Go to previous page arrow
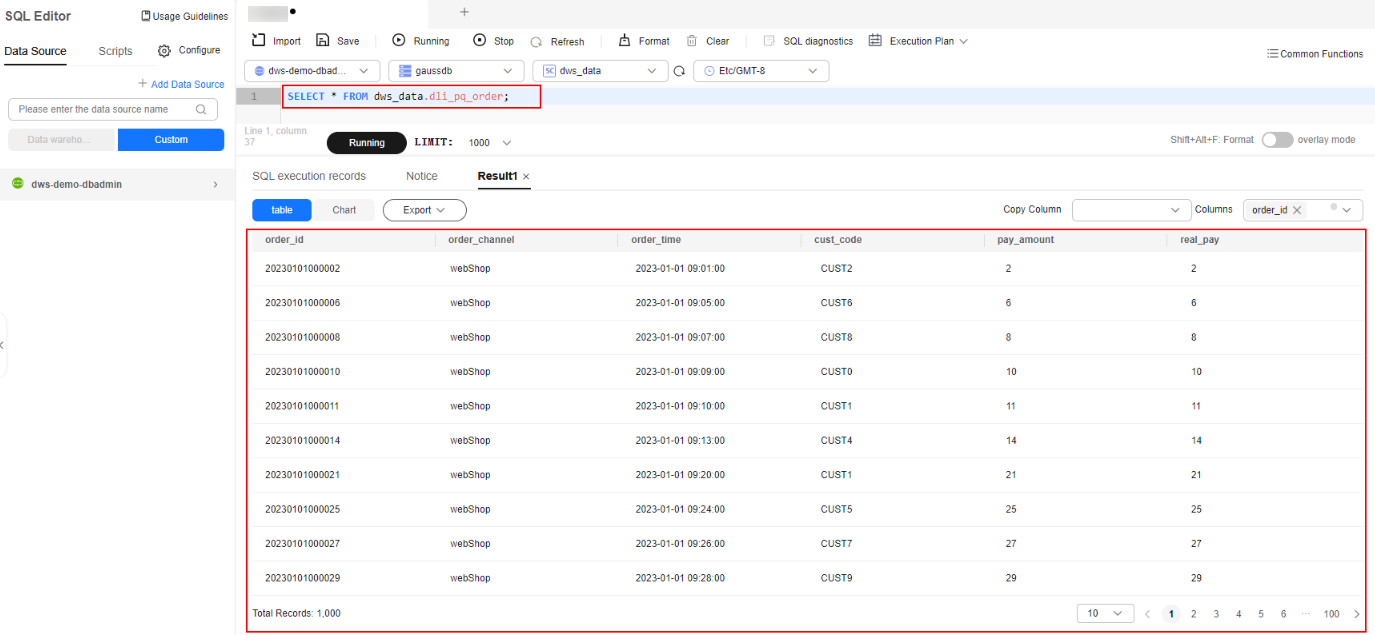This screenshot has width=1375, height=635. pos(1148,614)
